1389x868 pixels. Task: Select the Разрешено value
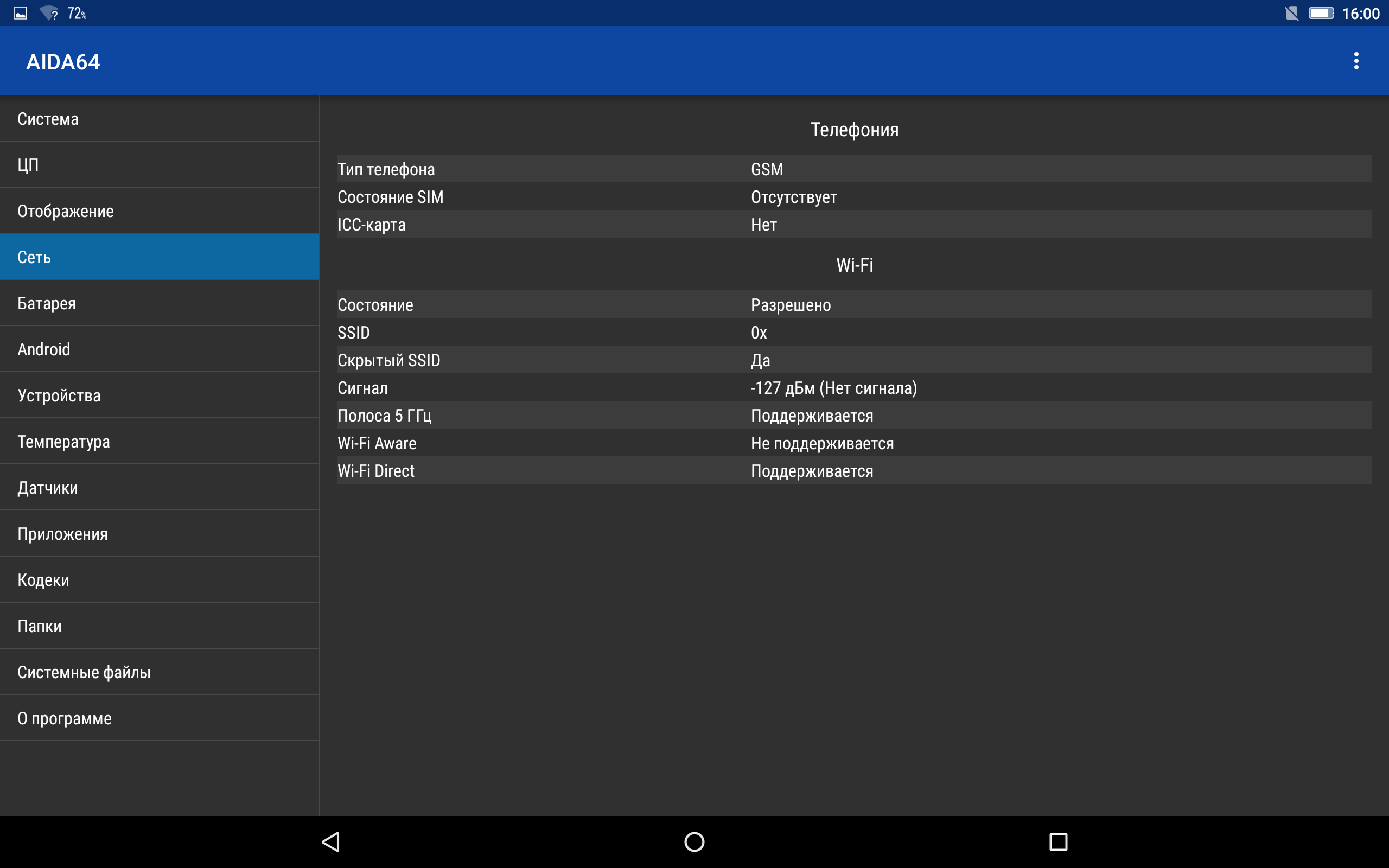coord(791,305)
